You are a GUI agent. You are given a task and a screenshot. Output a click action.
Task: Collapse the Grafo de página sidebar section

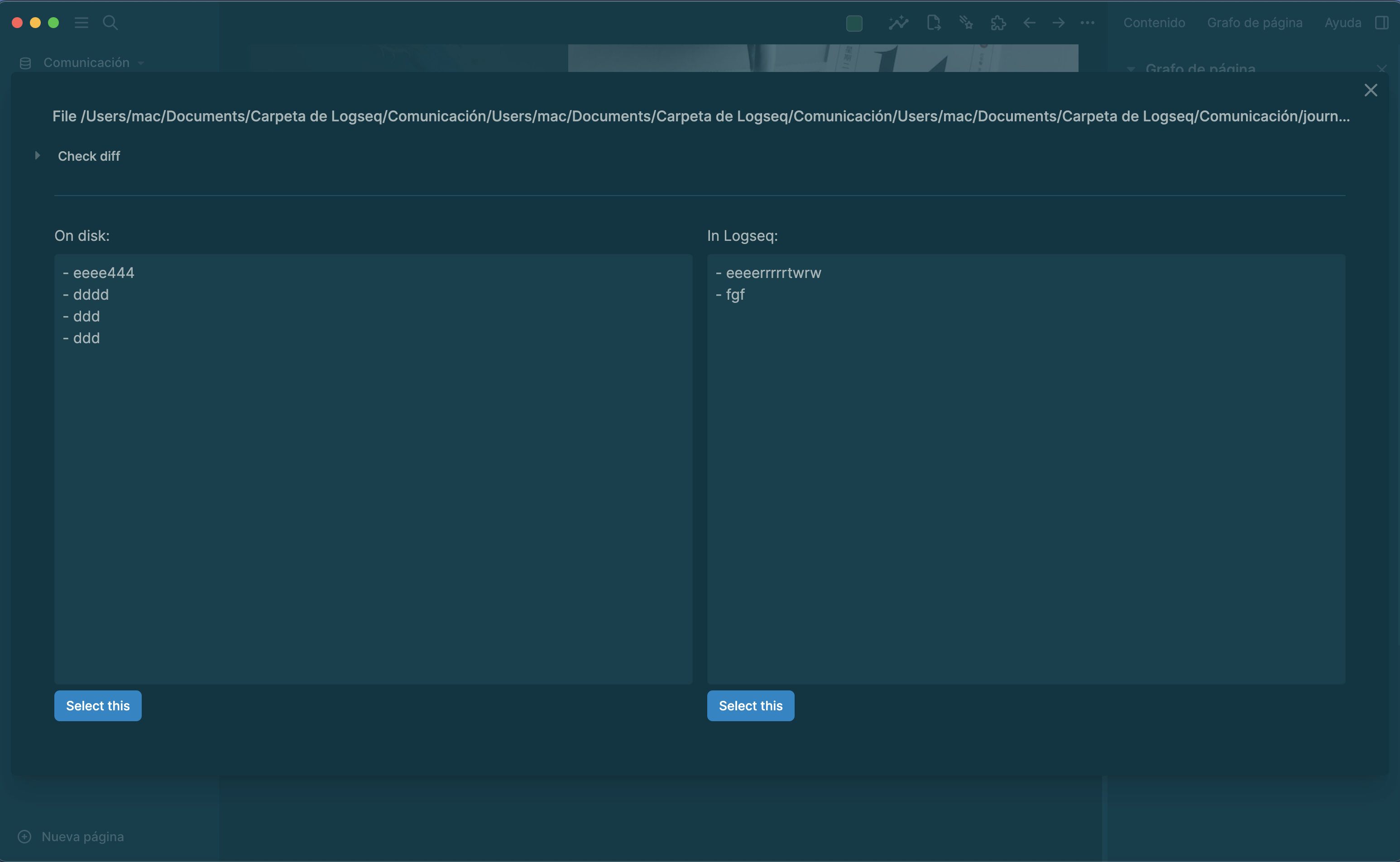[x=1131, y=69]
